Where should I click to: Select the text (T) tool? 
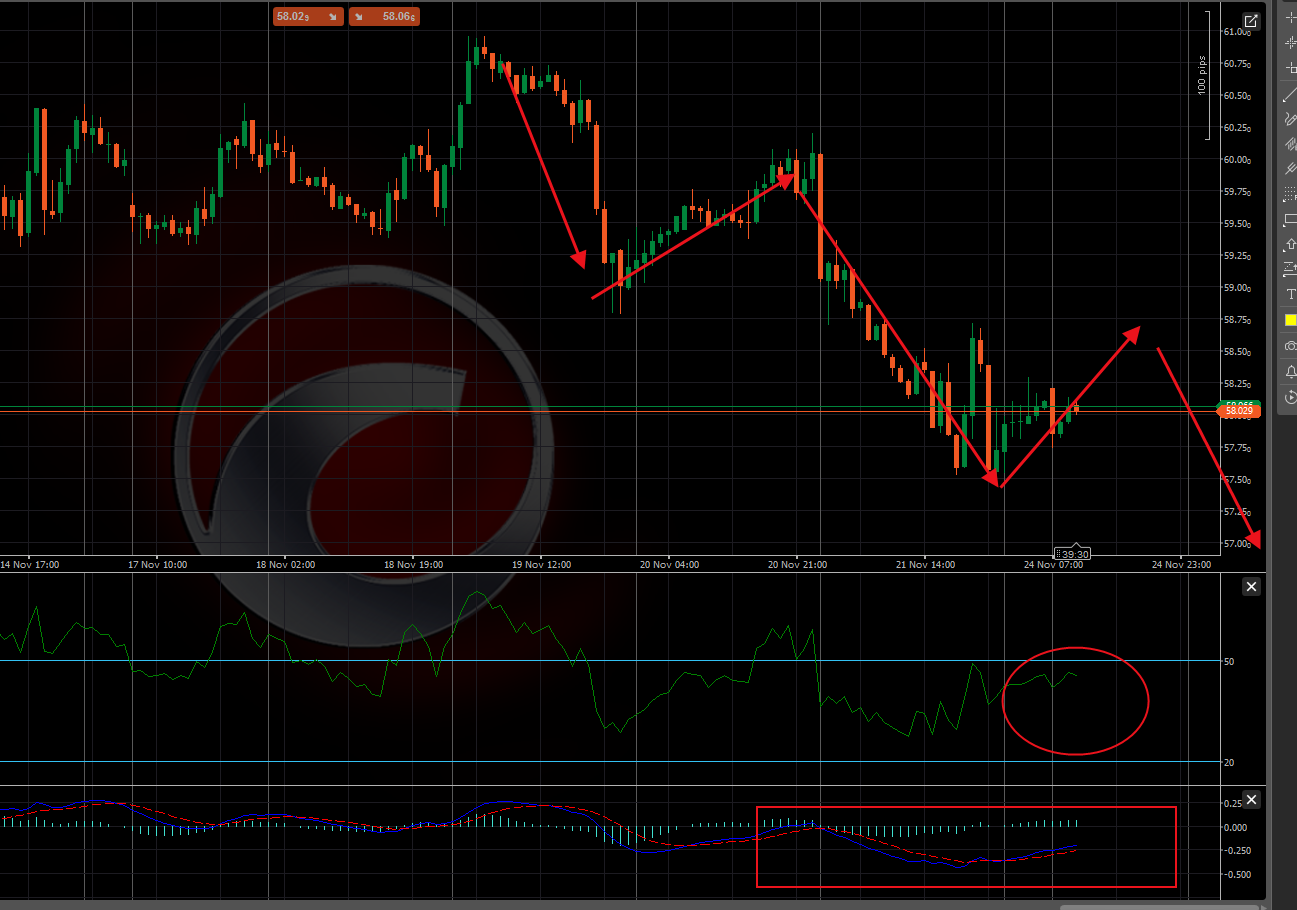coord(1290,294)
